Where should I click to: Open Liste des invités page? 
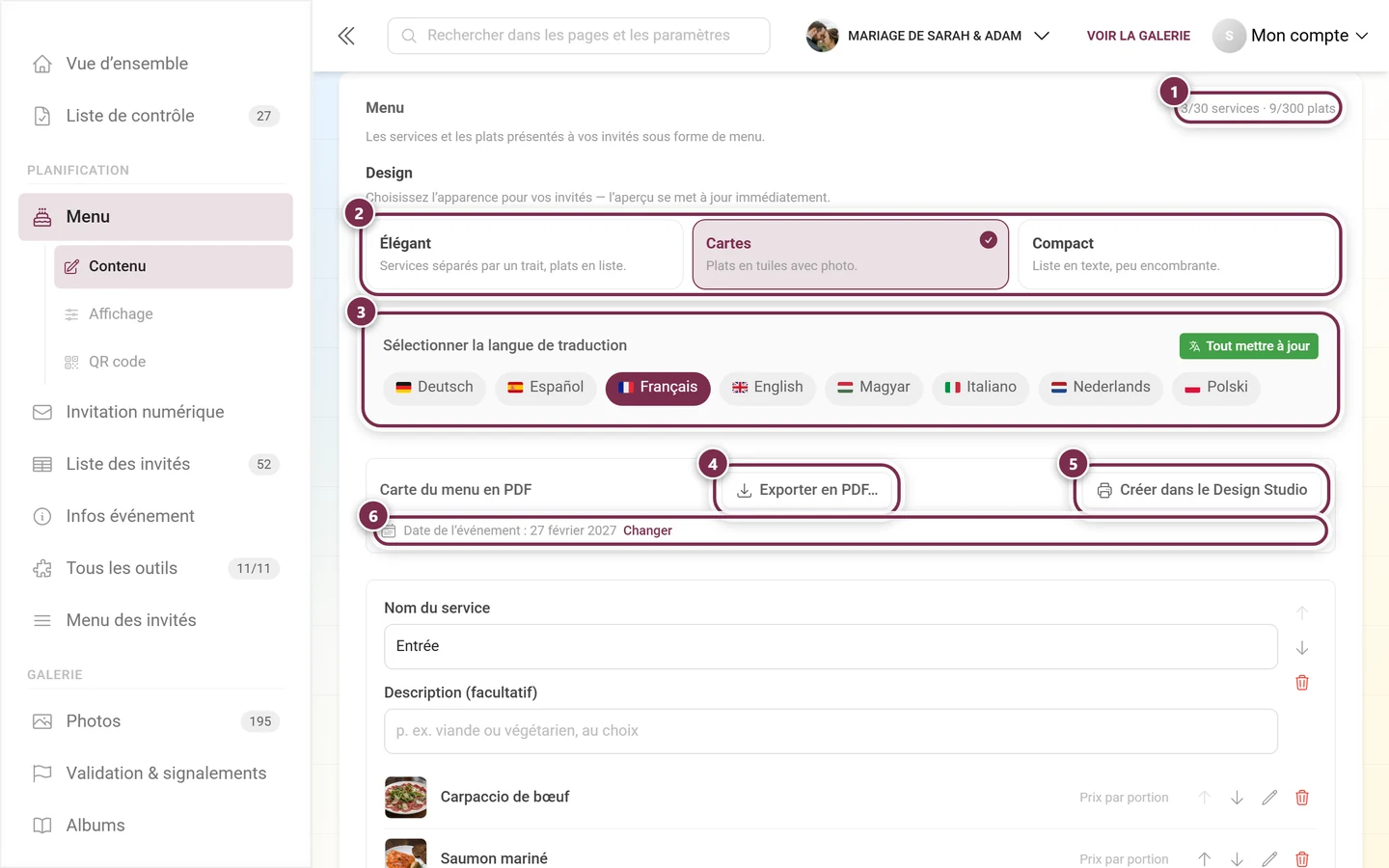click(155, 464)
